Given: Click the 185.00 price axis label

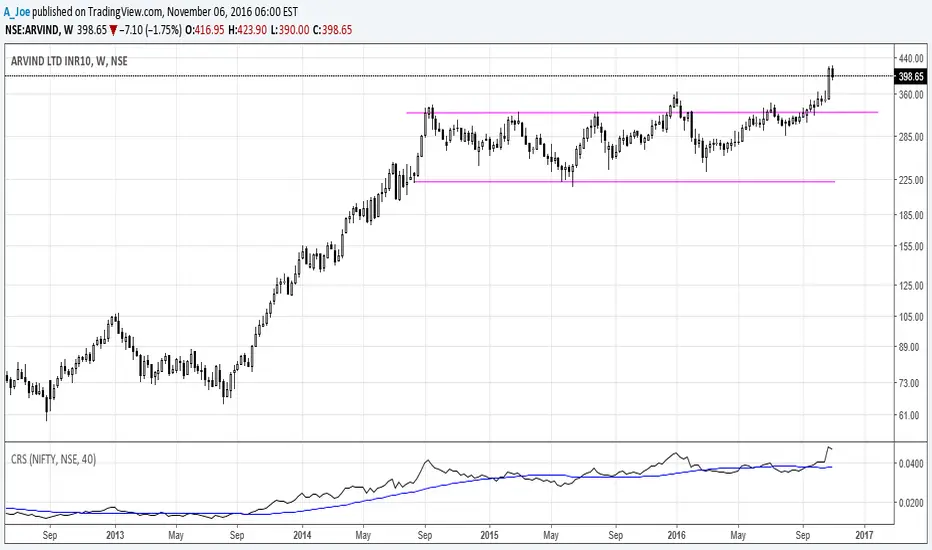Looking at the screenshot, I should tap(911, 215).
